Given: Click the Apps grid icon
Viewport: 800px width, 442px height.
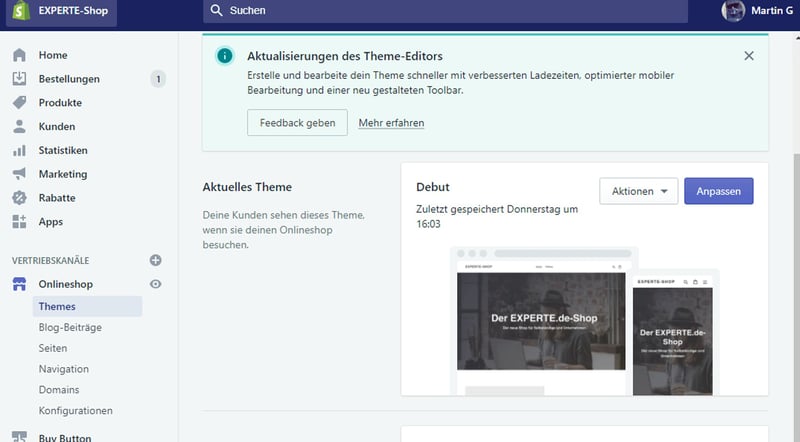Looking at the screenshot, I should click(19, 222).
